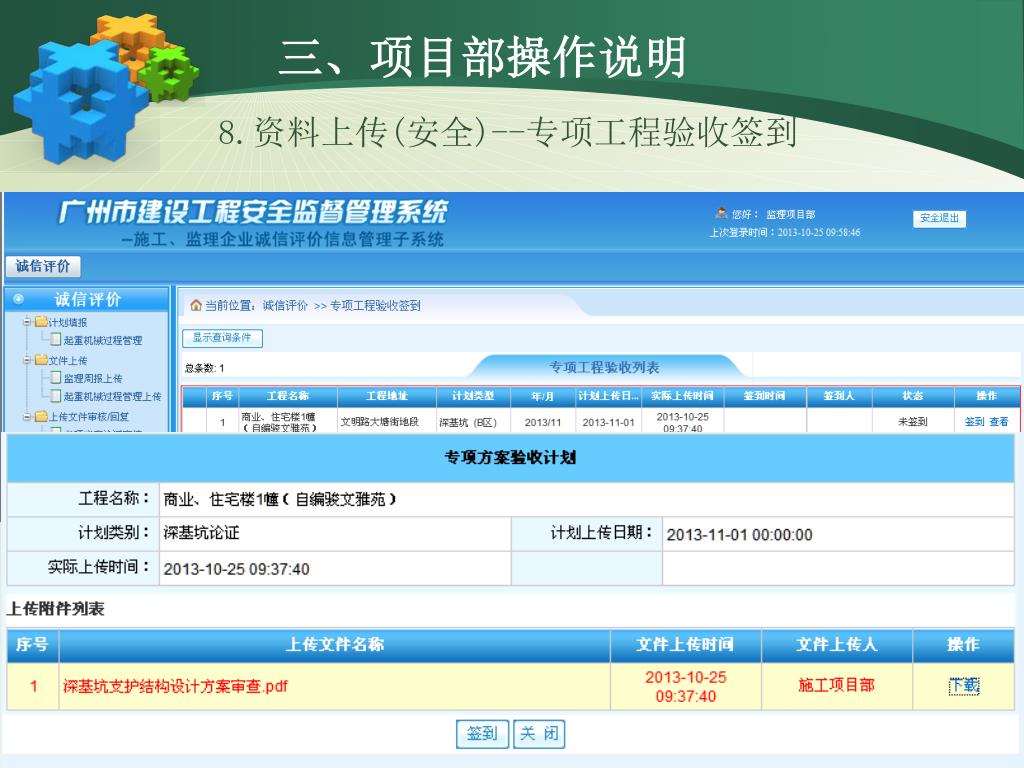Select 计划填报 in the sidebar tree
This screenshot has height=768, width=1024.
click(68, 322)
